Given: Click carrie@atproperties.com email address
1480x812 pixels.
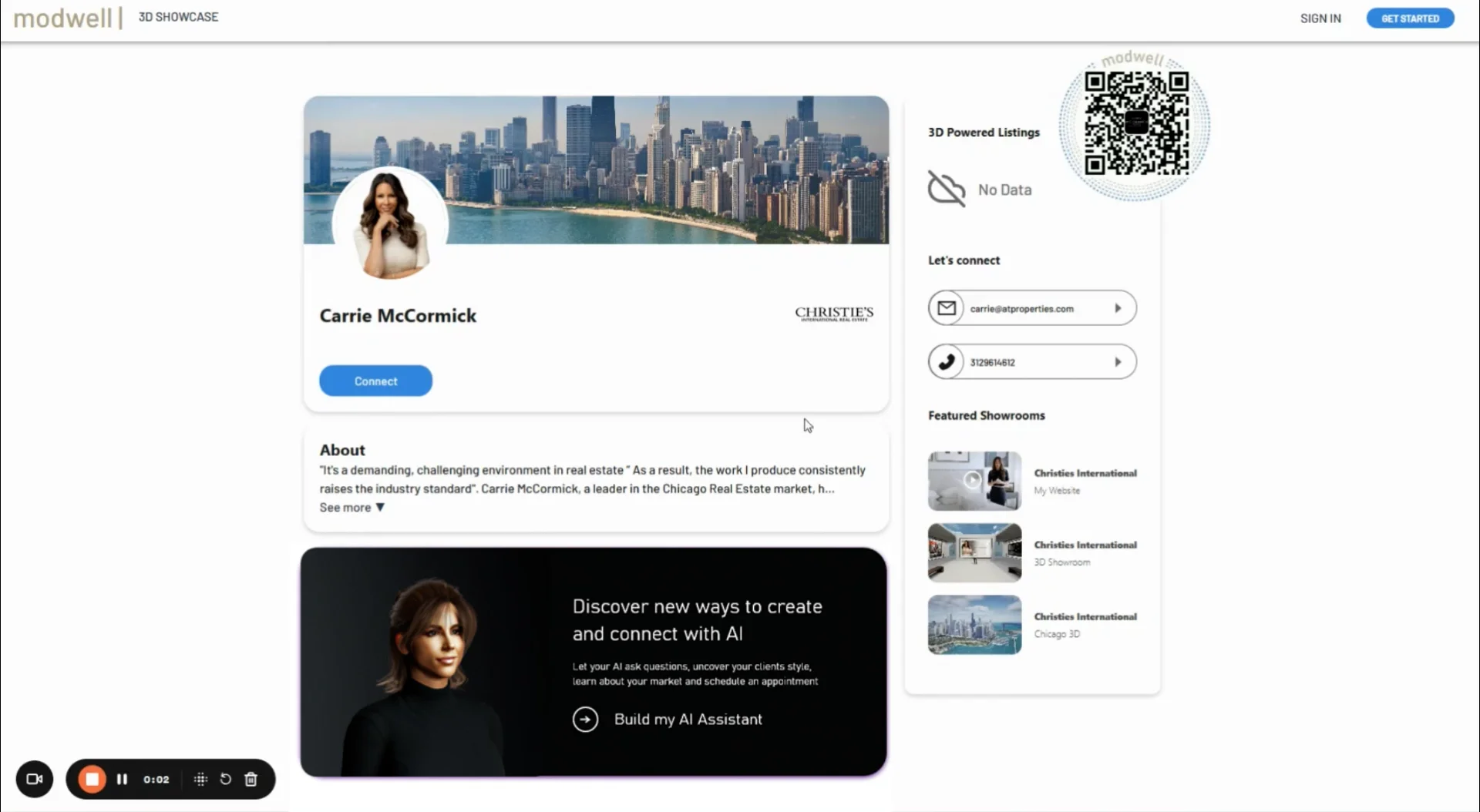Looking at the screenshot, I should coord(1021,309).
